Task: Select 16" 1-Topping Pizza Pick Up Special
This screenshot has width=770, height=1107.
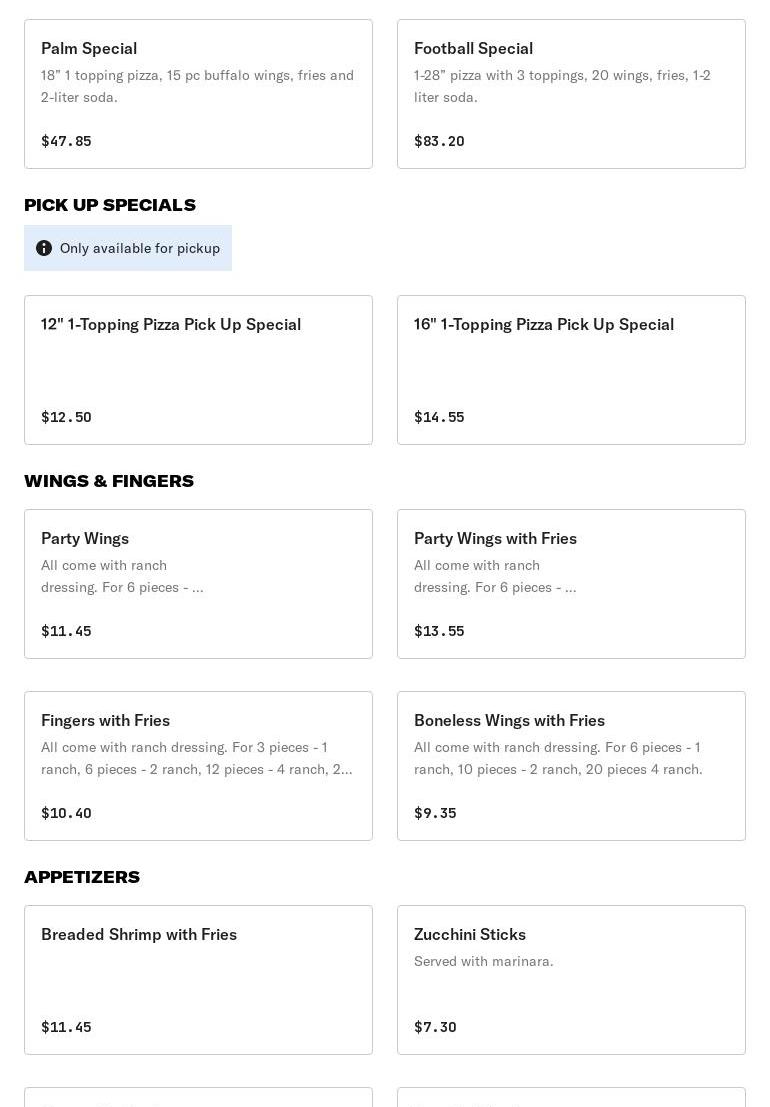Action: (x=571, y=369)
